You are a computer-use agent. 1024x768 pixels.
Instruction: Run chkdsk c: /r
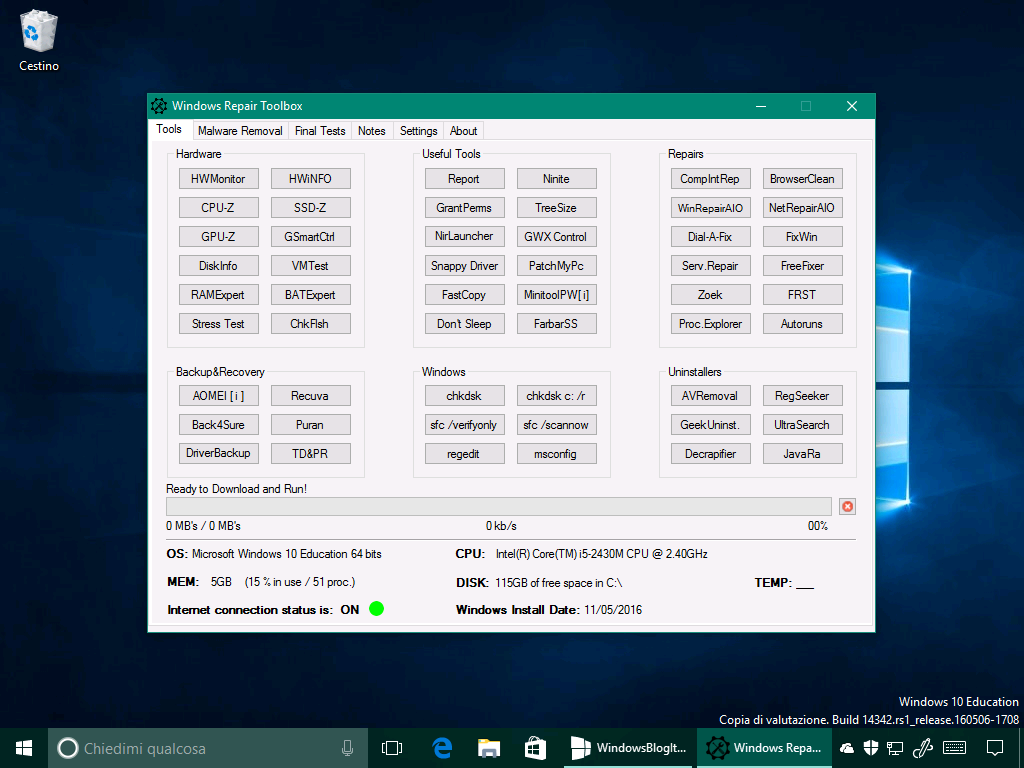[x=556, y=396]
